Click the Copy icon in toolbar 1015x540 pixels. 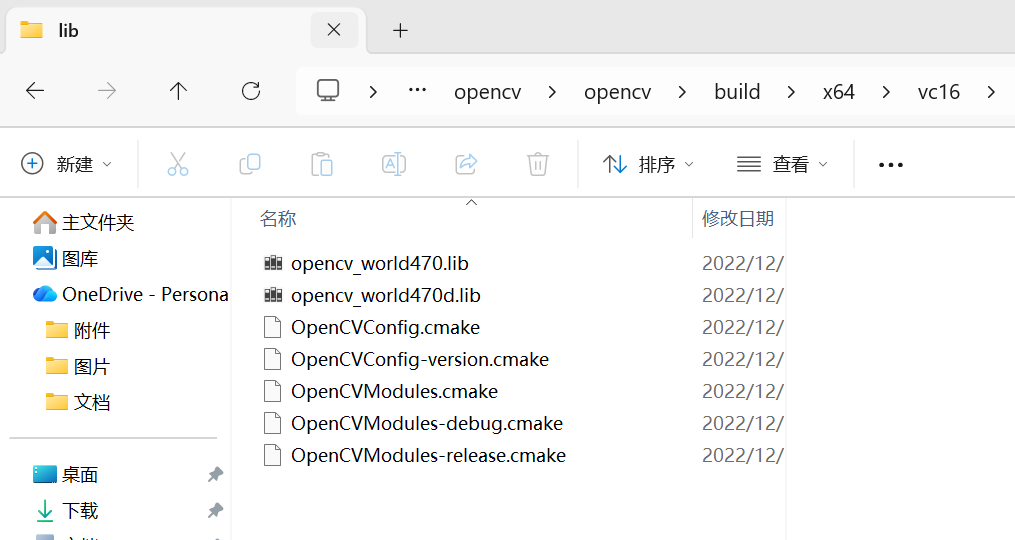pyautogui.click(x=250, y=164)
